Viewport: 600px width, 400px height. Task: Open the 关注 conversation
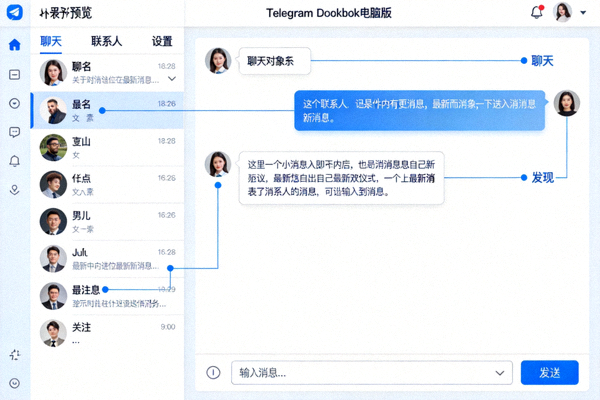point(108,333)
